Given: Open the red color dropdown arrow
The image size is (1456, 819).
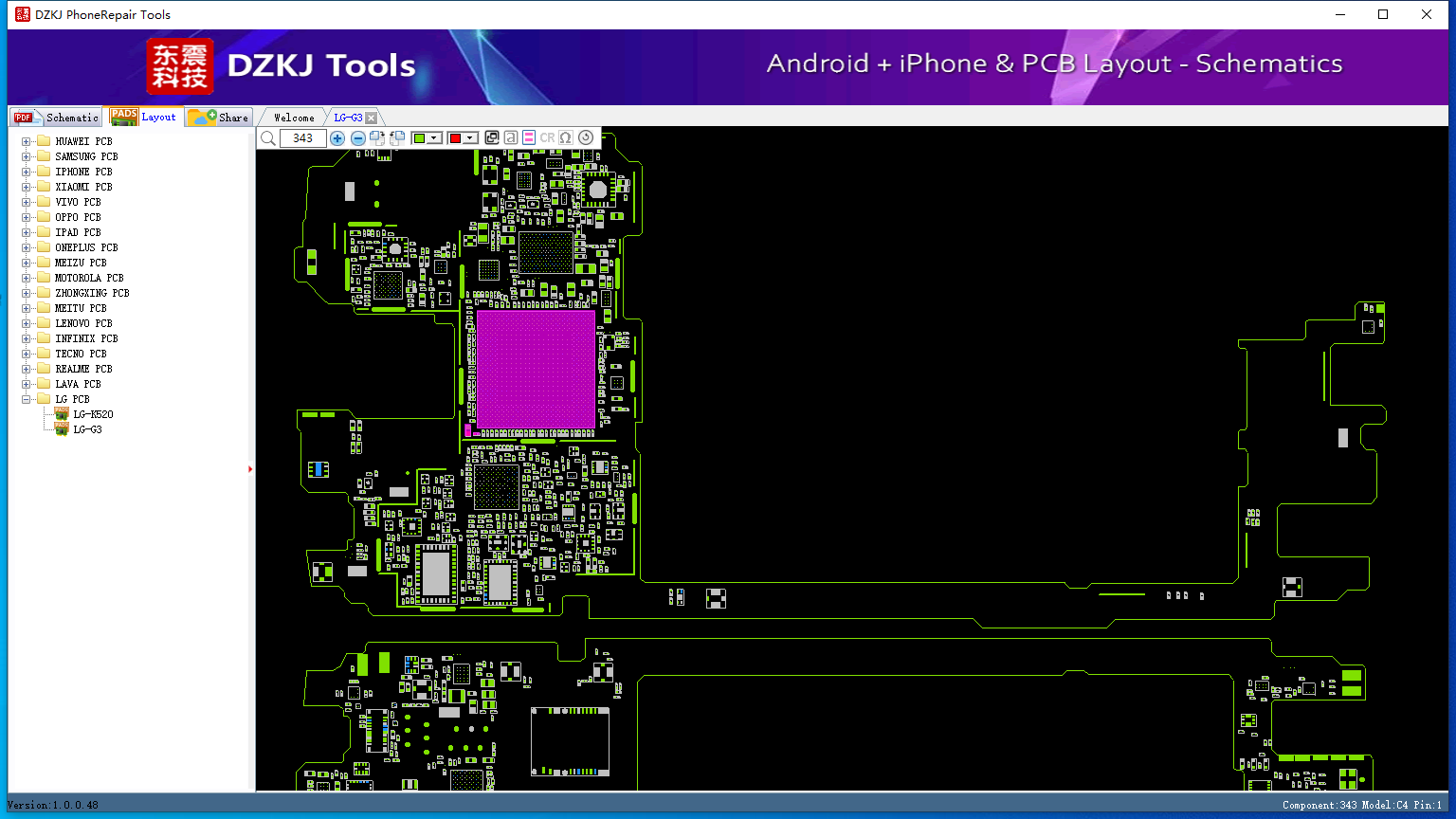Looking at the screenshot, I should (x=470, y=138).
